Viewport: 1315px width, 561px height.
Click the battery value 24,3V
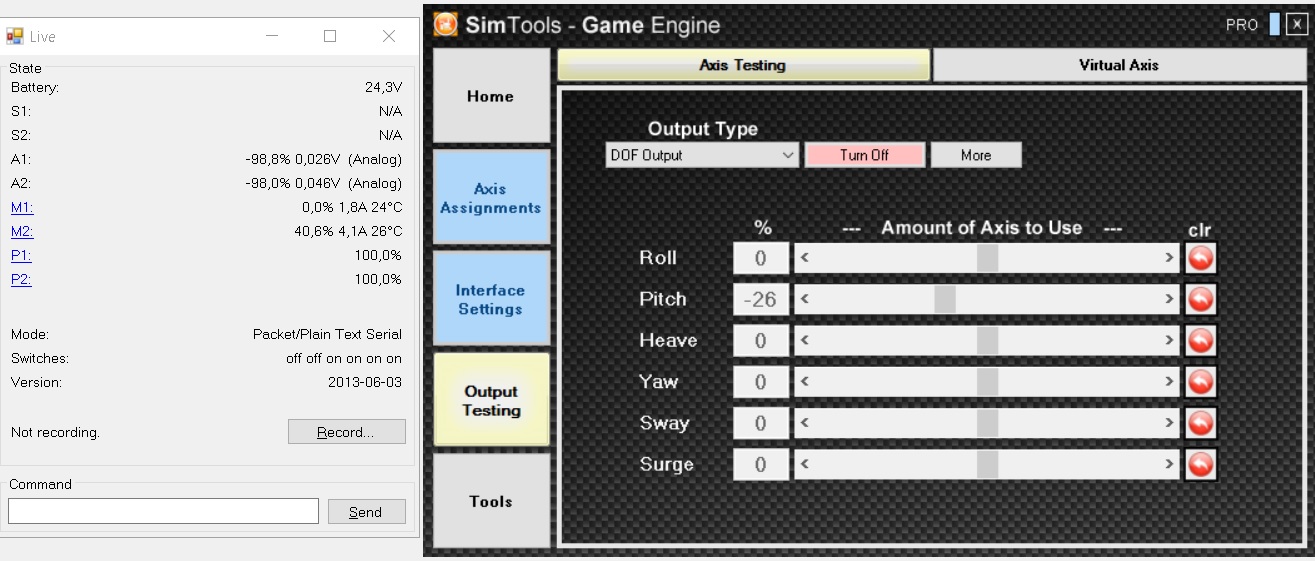coord(383,87)
